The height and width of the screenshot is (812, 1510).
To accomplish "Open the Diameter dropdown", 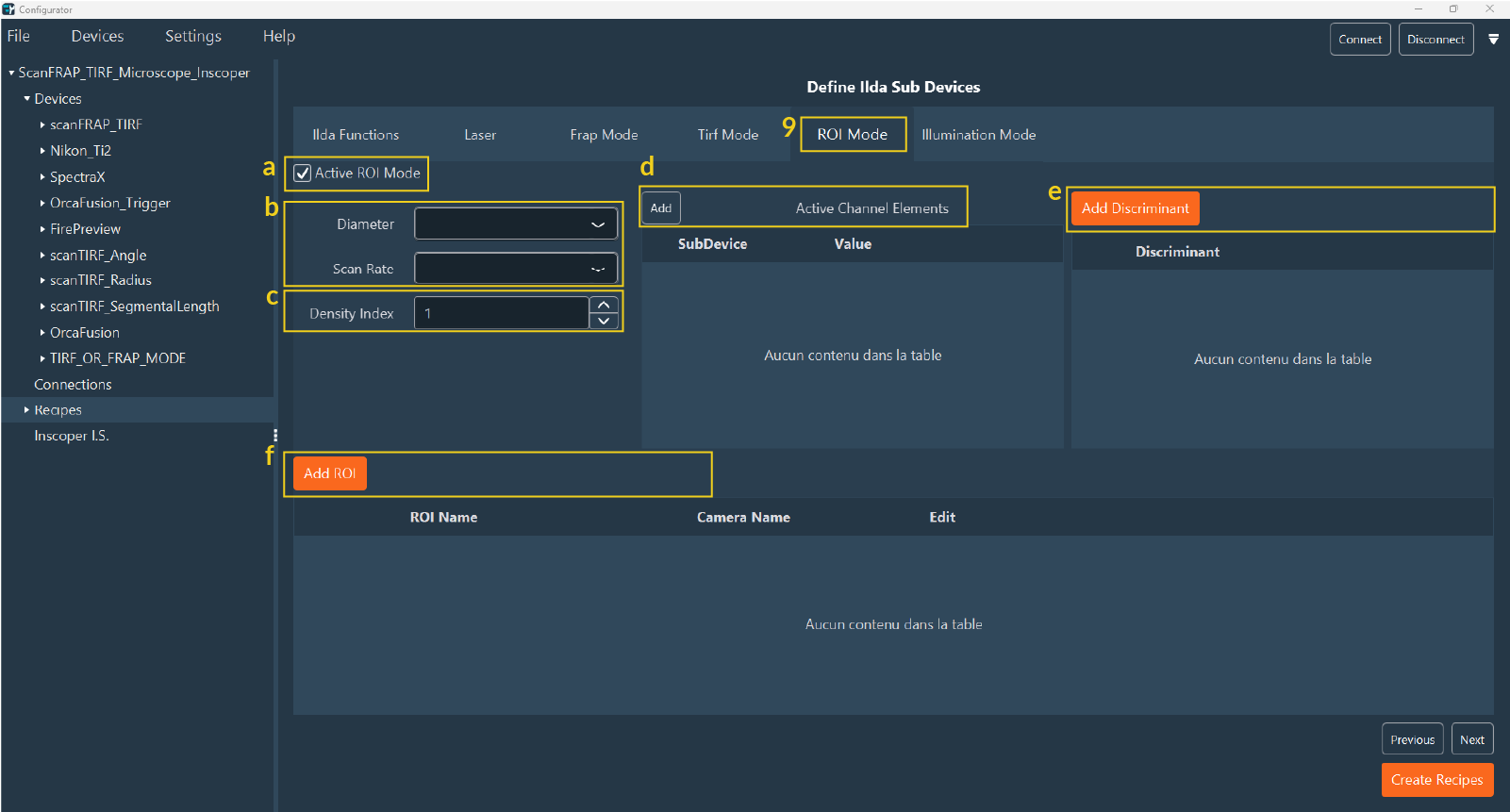I will coord(516,224).
